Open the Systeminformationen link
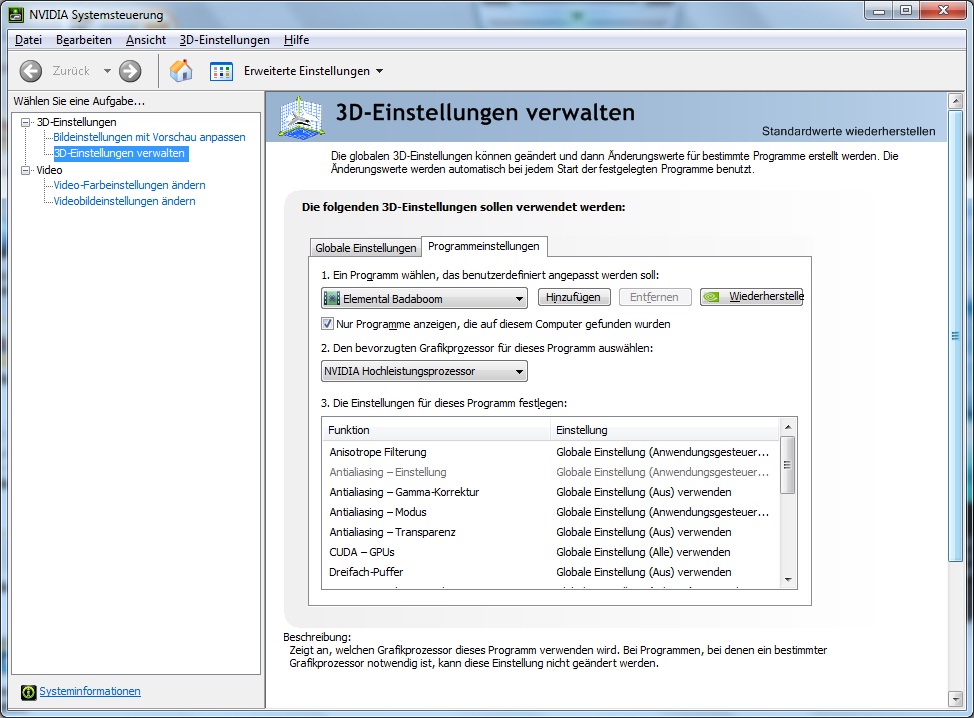 90,691
